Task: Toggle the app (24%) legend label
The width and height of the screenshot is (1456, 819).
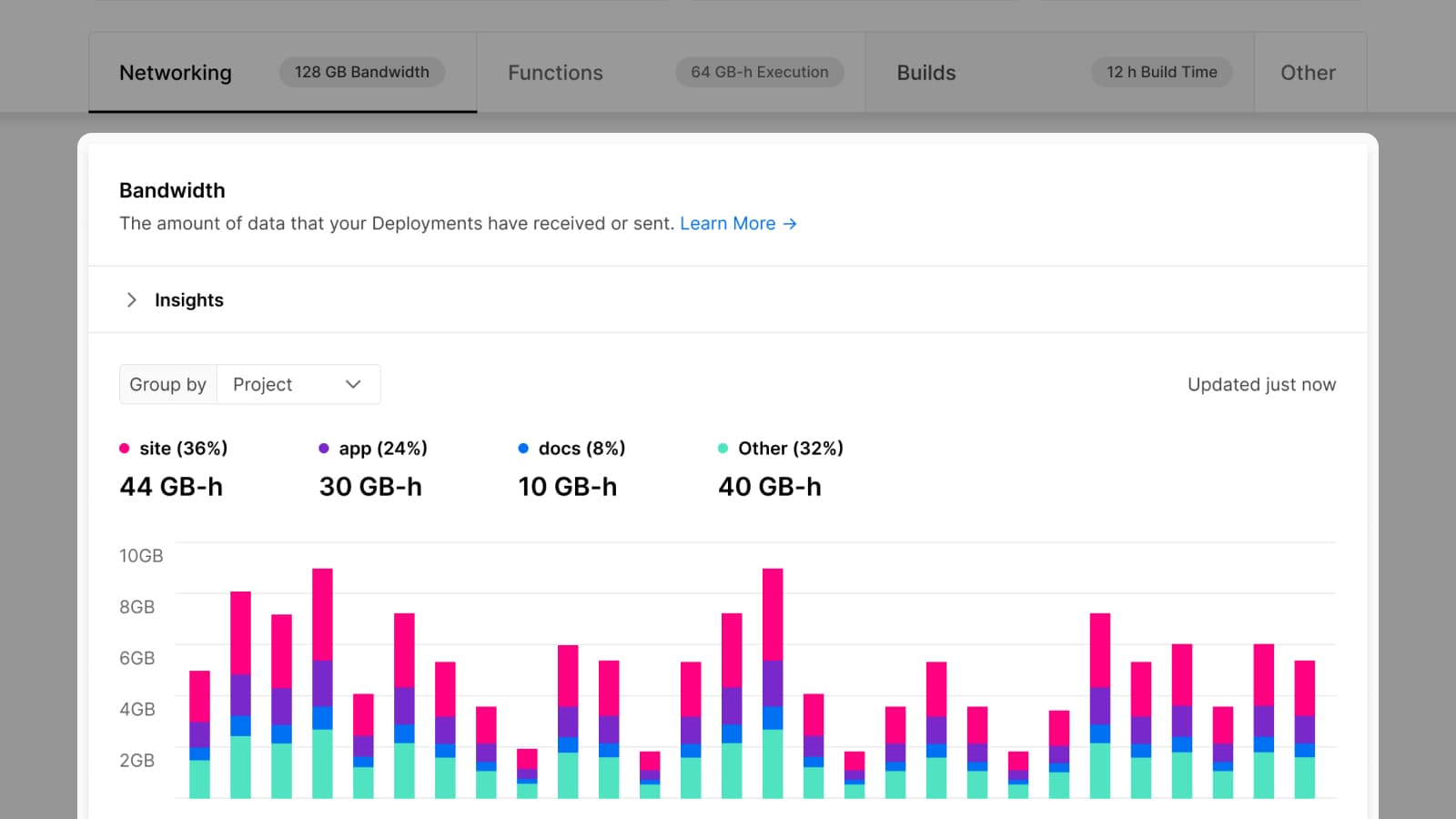Action: tap(382, 449)
